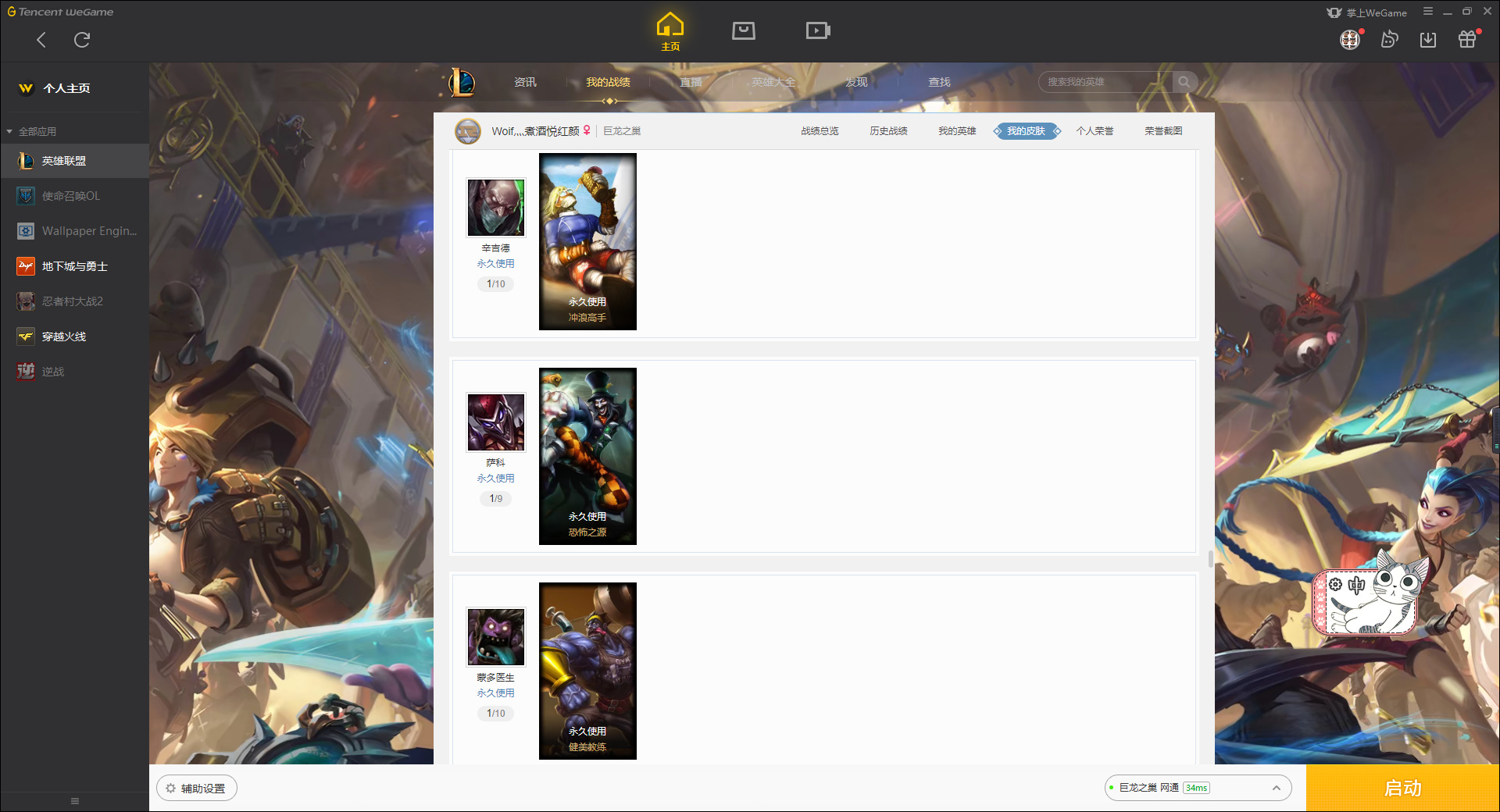Switch to the 我的战绩 tab
Screen dimensions: 1500x812
[608, 82]
